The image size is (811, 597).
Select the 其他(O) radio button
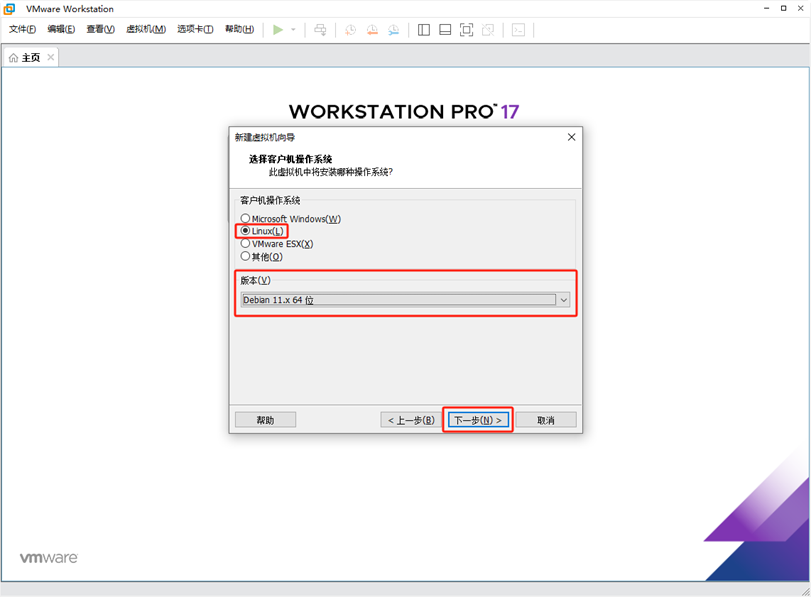point(245,256)
